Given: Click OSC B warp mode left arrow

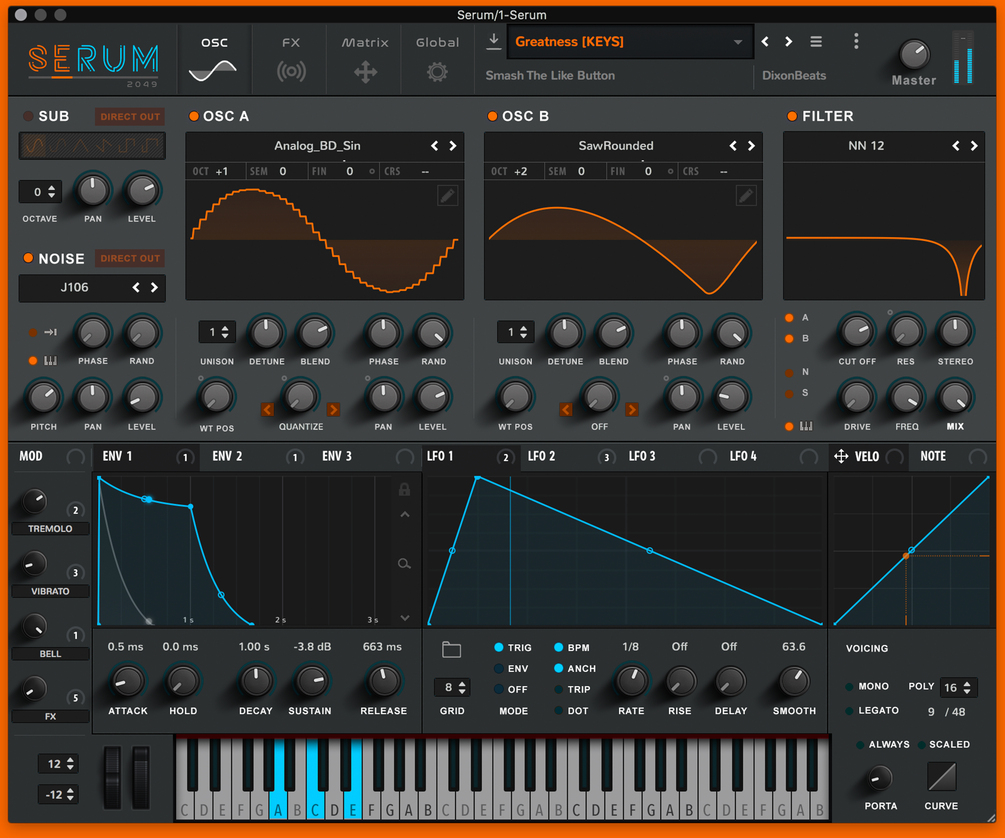Looking at the screenshot, I should (x=566, y=410).
